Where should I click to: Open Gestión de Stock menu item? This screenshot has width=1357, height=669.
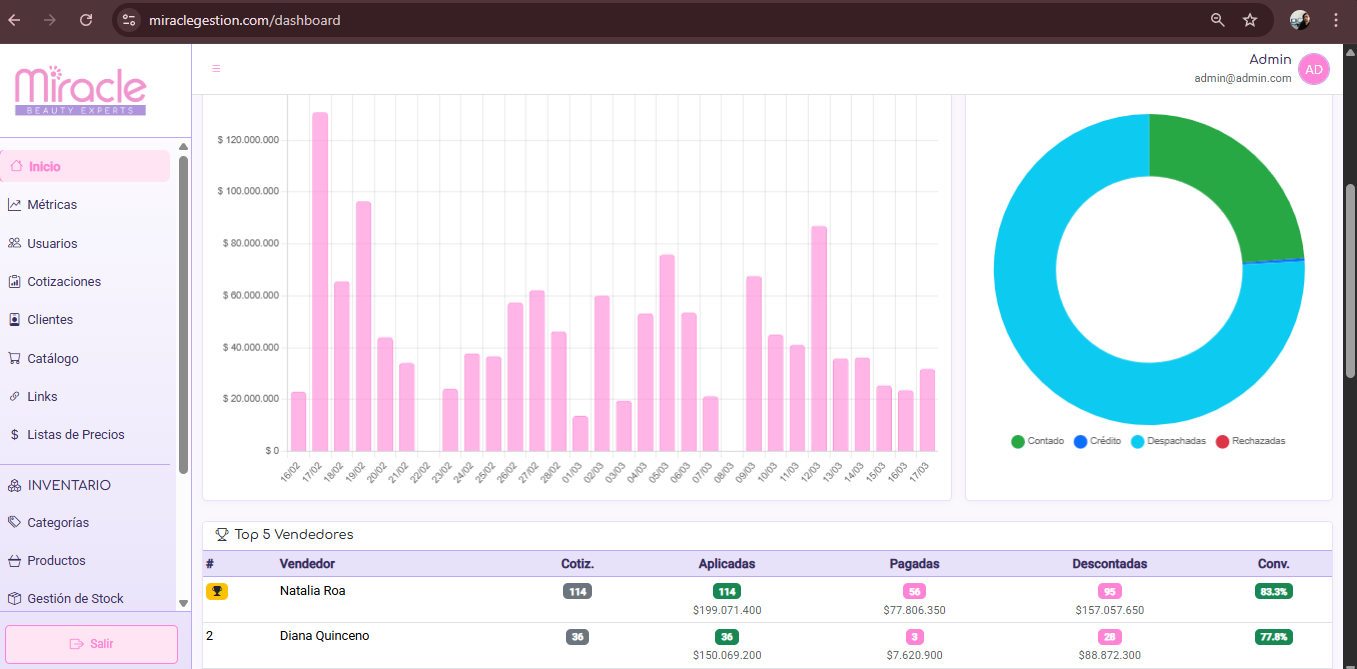[x=75, y=599]
